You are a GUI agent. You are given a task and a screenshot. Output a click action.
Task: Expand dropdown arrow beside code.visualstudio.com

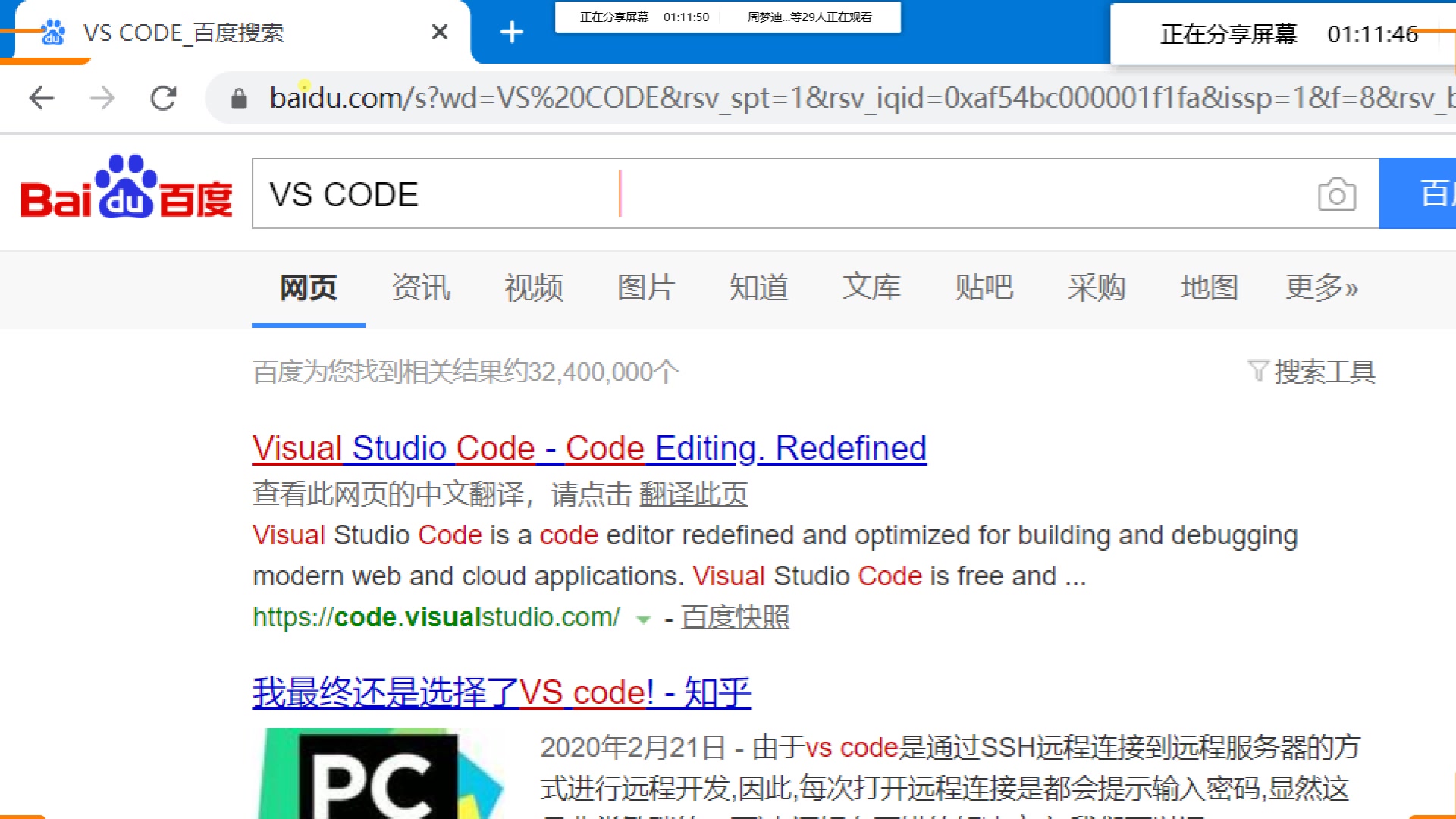(643, 620)
